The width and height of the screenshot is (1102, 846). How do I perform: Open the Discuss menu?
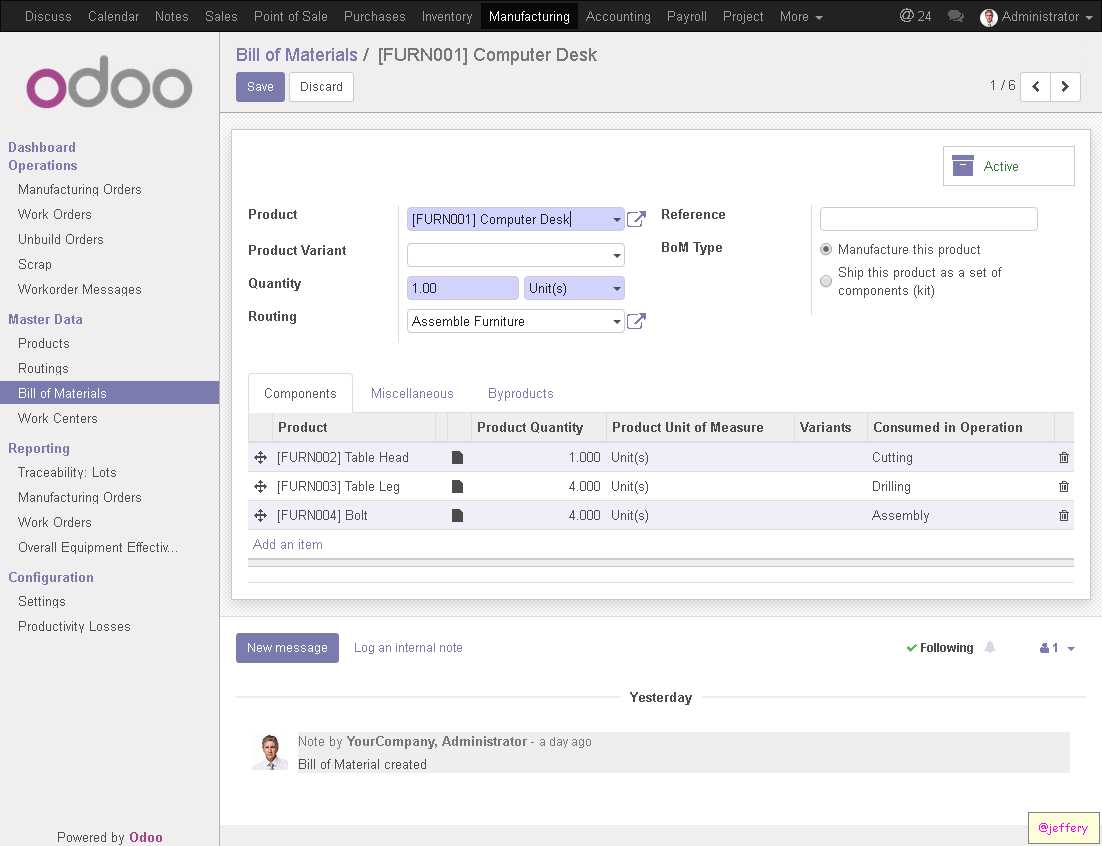[48, 16]
